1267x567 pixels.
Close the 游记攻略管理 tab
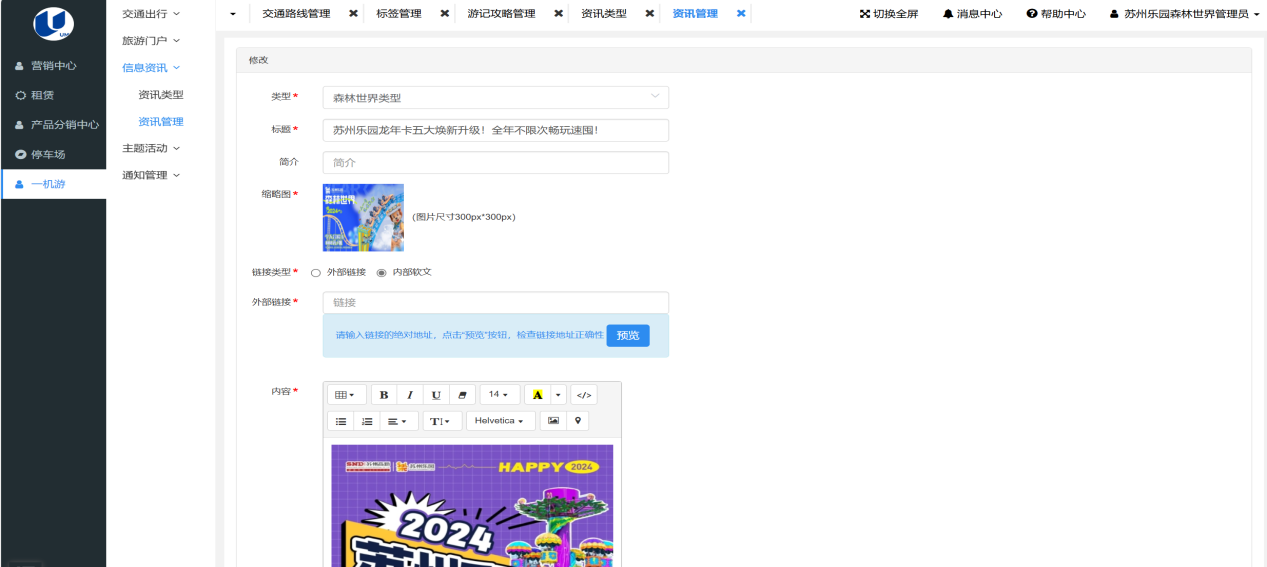point(558,14)
